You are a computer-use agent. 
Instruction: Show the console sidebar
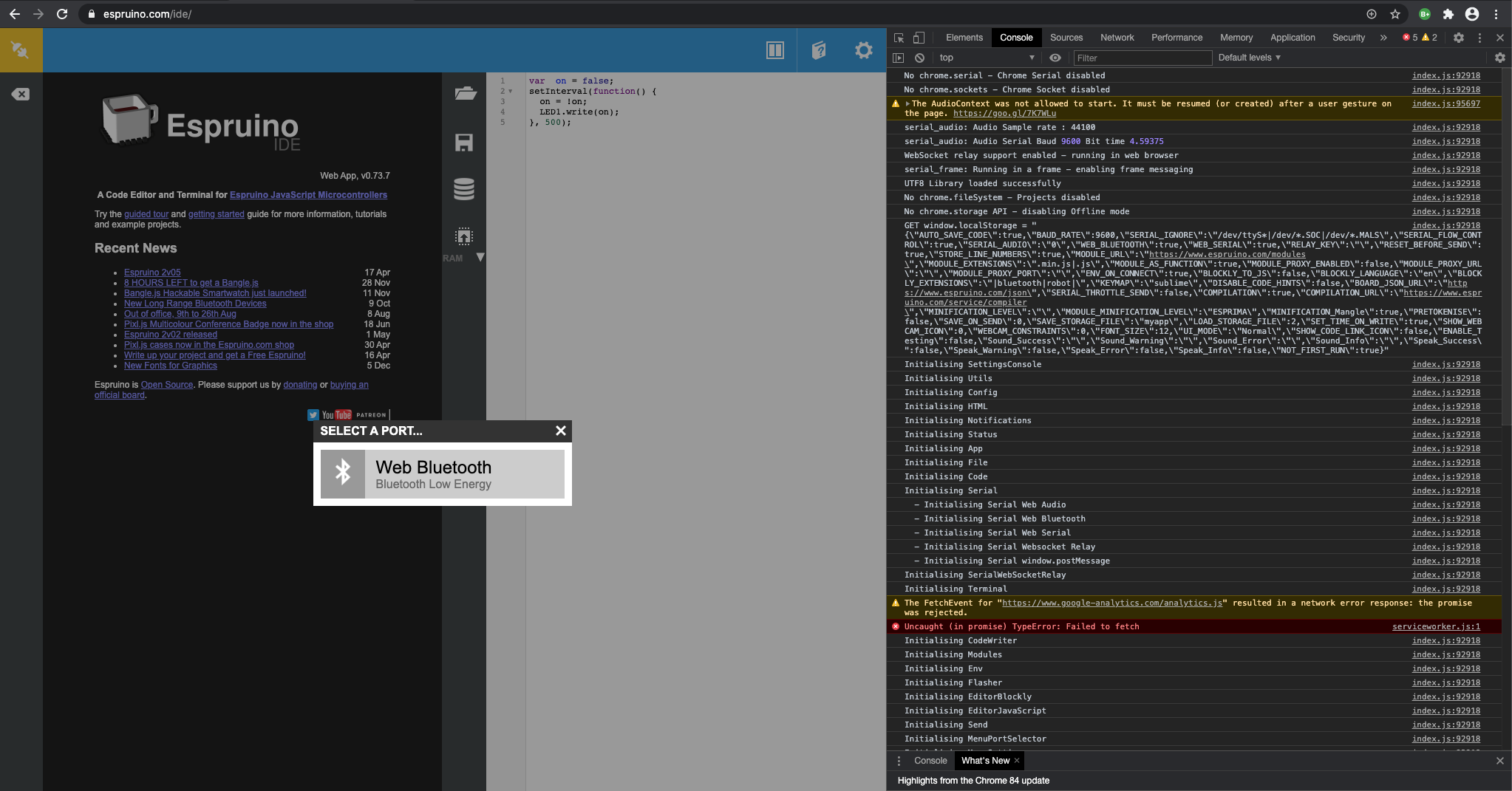point(899,58)
